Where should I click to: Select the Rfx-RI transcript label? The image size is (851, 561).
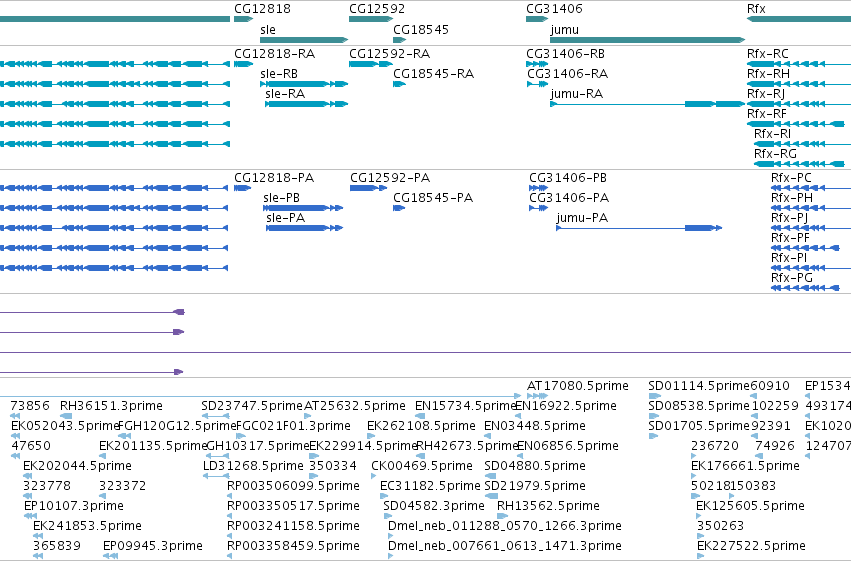click(772, 134)
